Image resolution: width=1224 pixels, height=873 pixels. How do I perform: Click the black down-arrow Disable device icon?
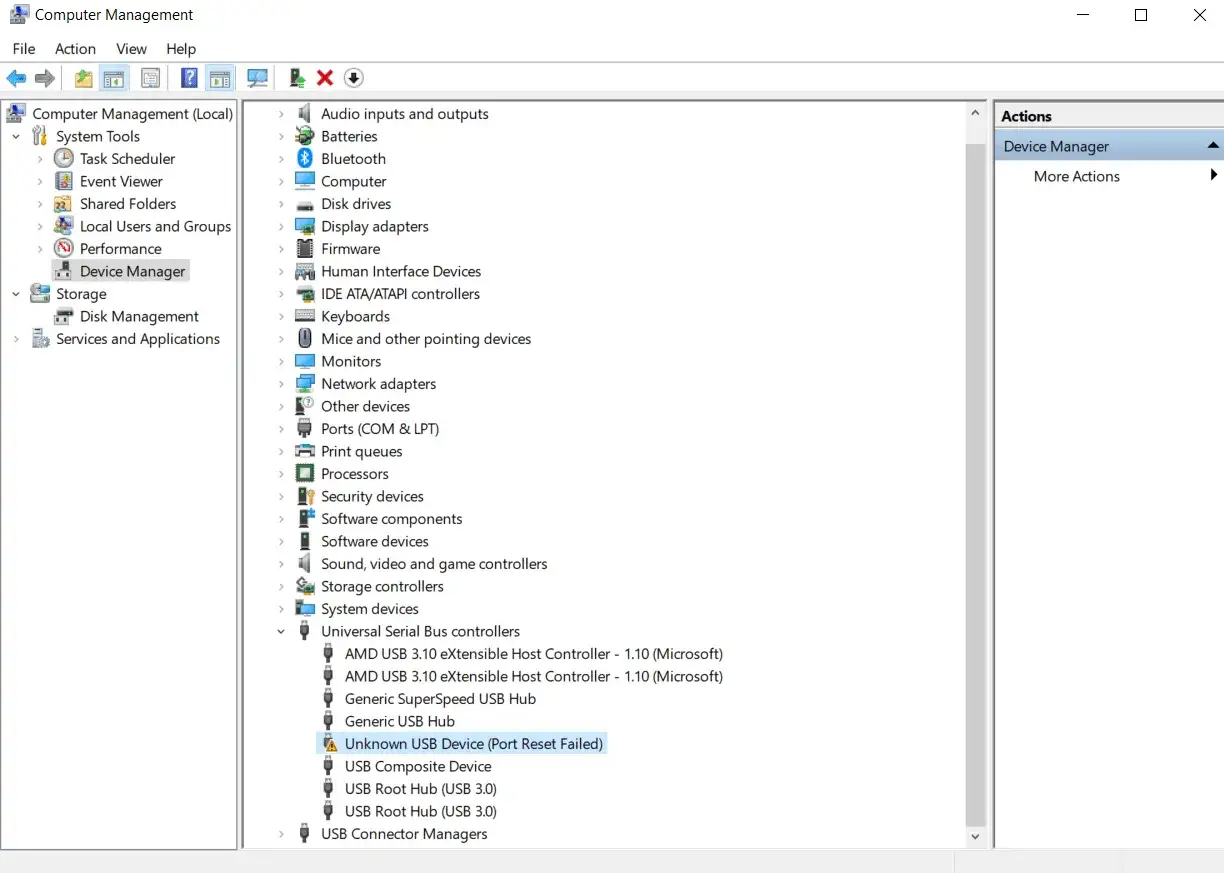click(353, 78)
